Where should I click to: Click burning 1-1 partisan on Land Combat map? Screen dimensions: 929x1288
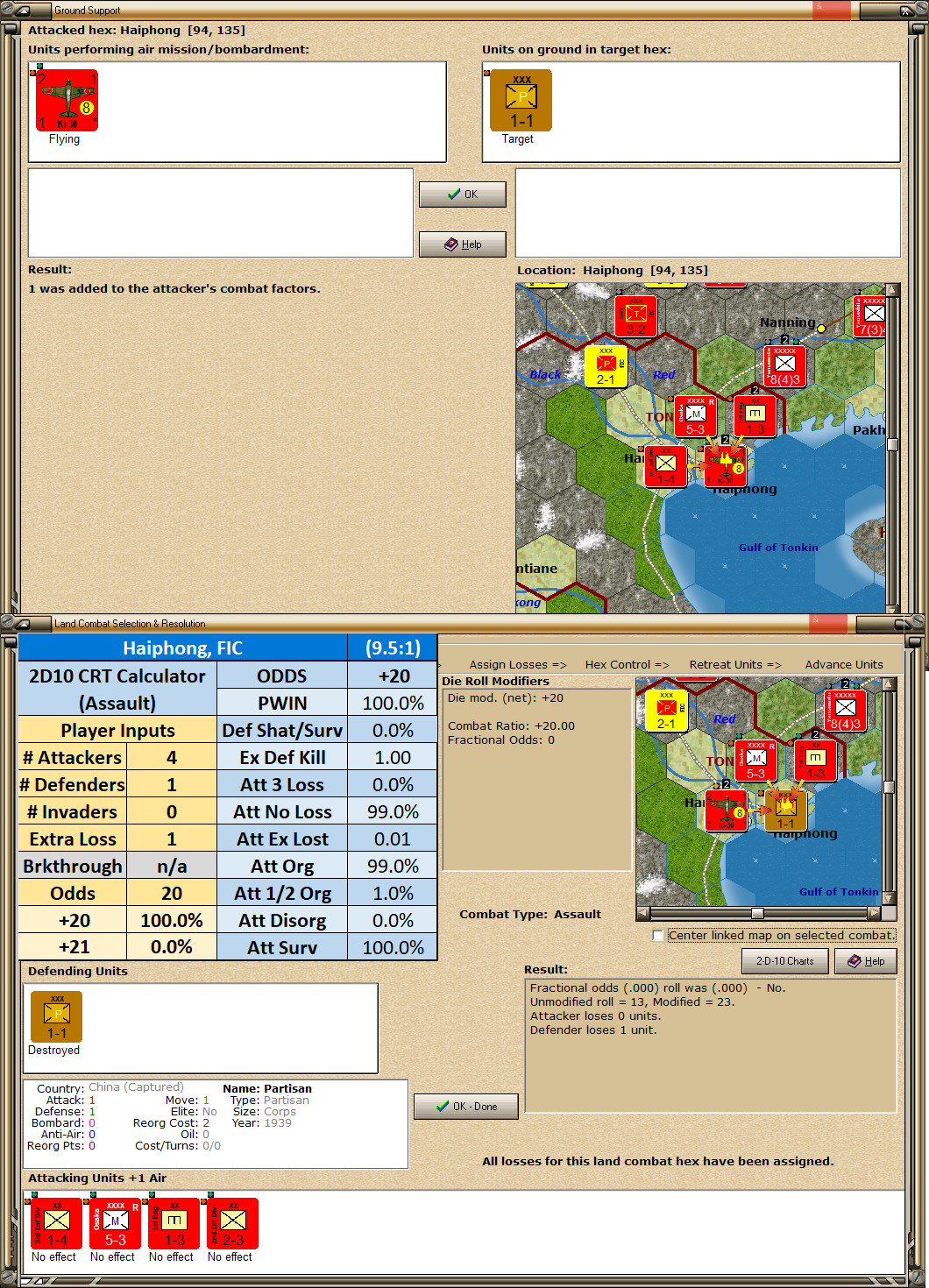(x=785, y=810)
